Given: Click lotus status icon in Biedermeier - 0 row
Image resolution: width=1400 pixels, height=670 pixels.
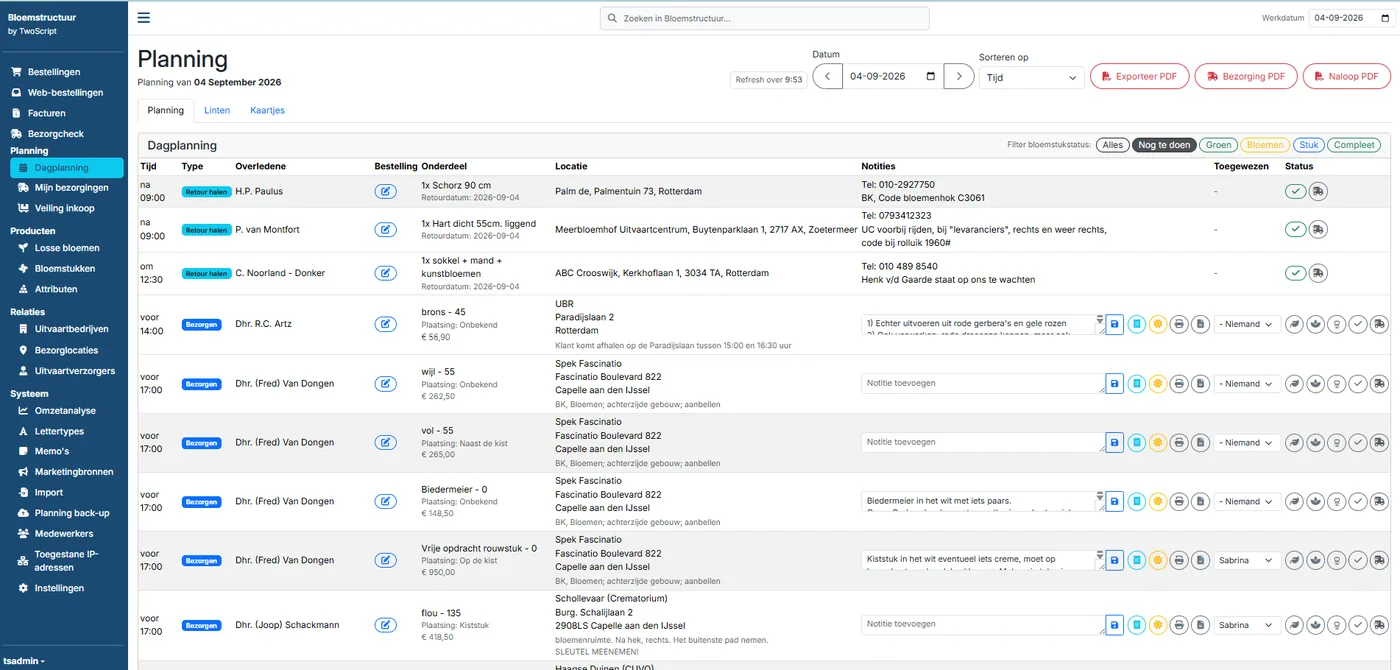Looking at the screenshot, I should pos(1315,501).
